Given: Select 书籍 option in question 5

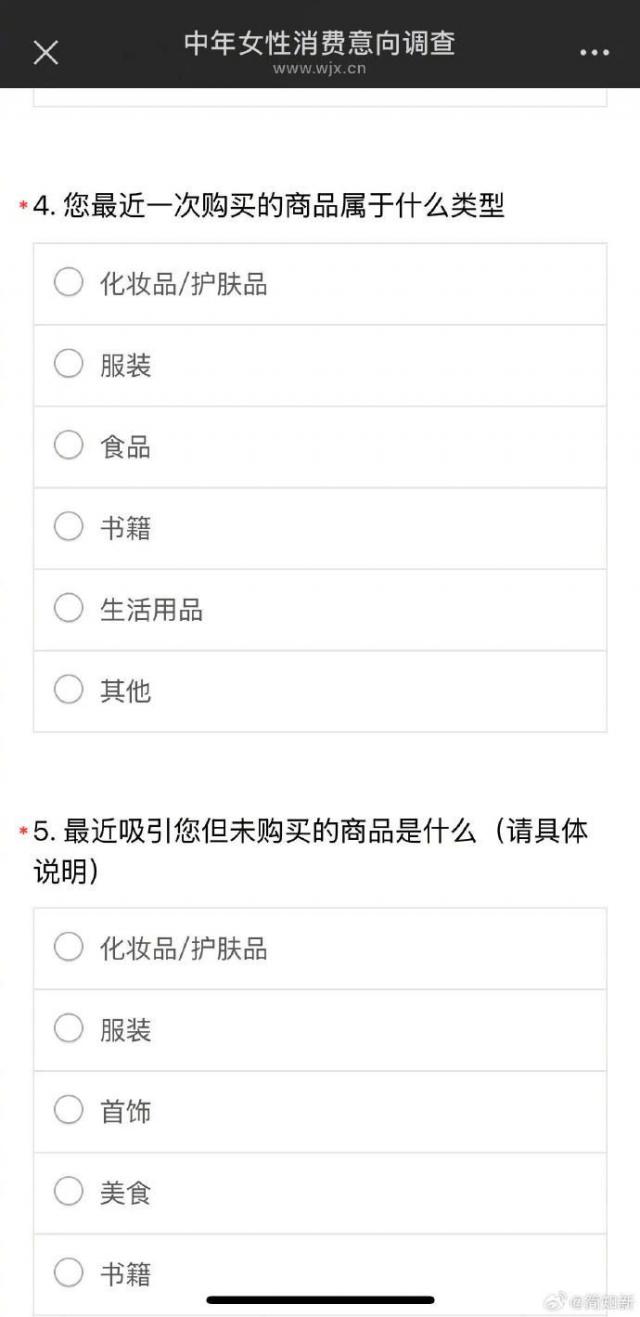Looking at the screenshot, I should click(68, 1273).
